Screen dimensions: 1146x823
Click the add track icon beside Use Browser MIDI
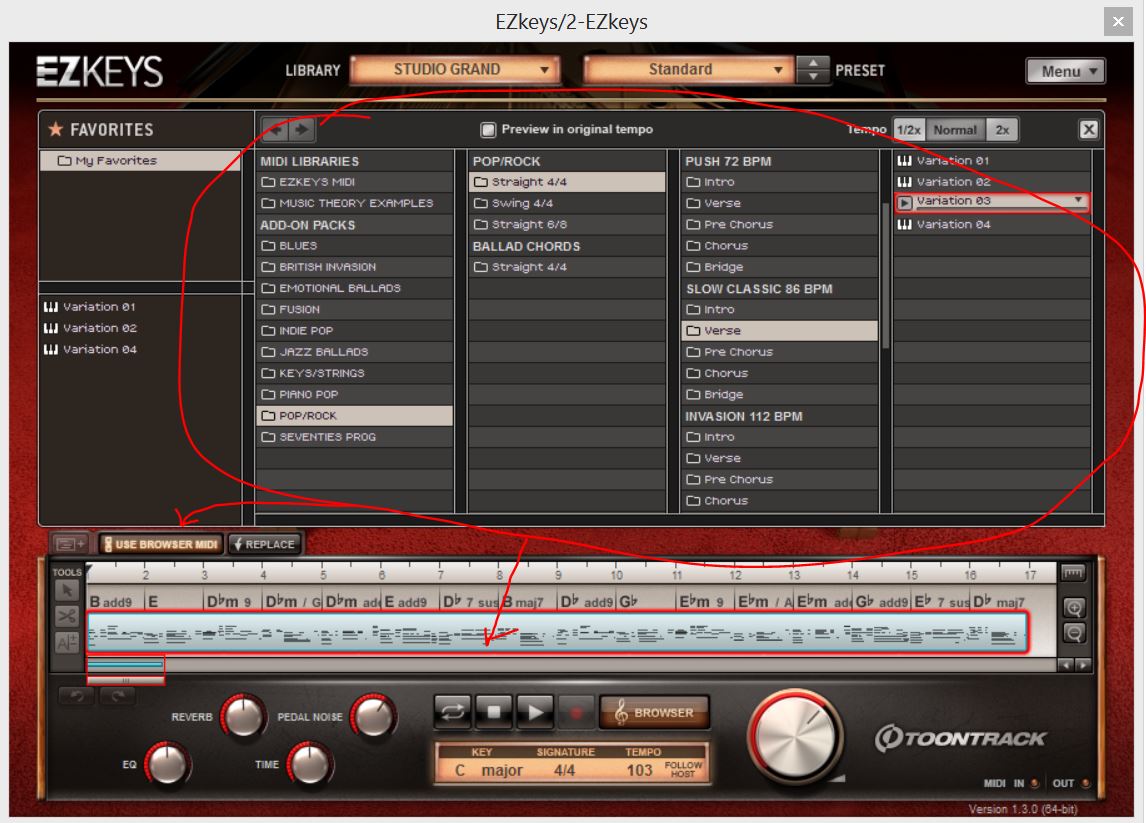click(71, 544)
